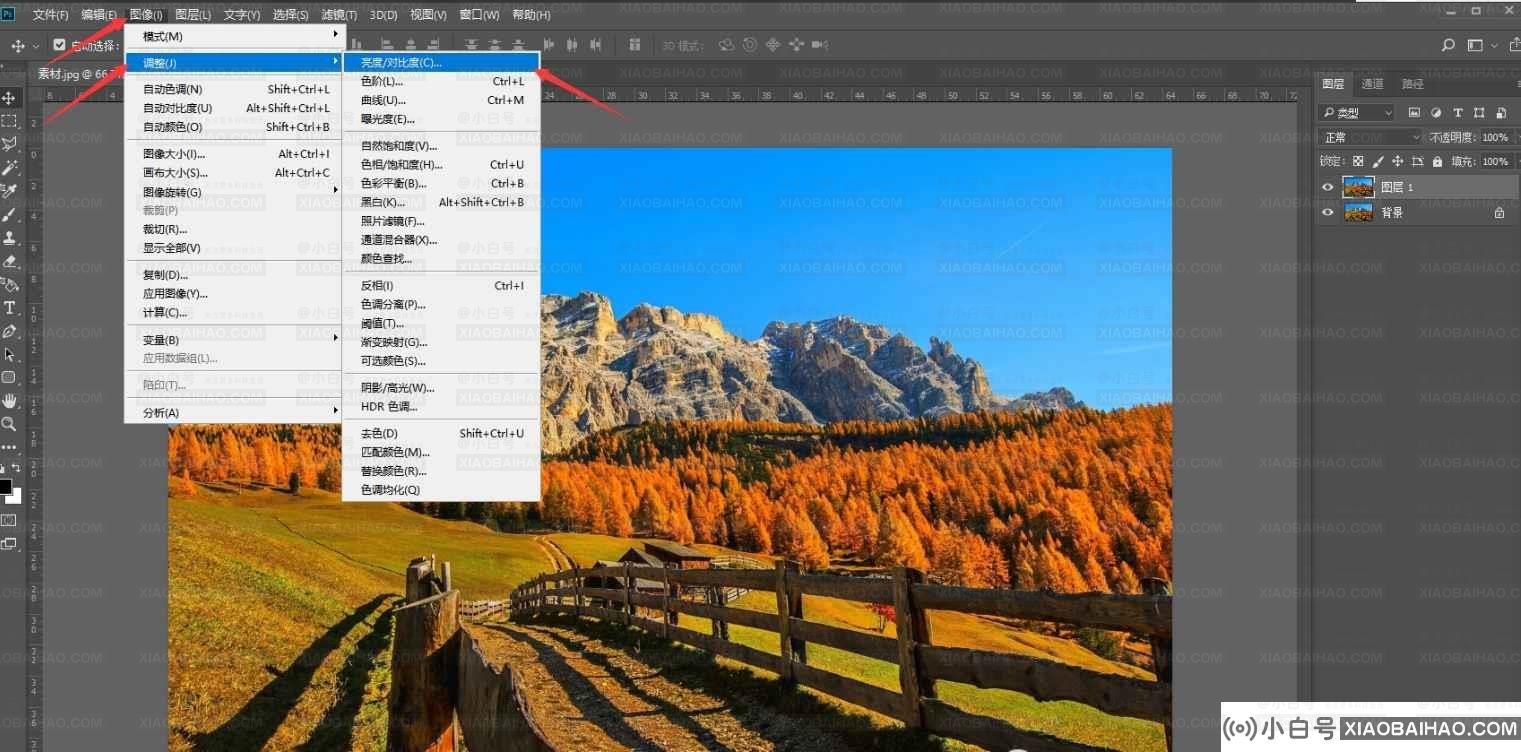Select the Brush tool
The image size is (1521, 752).
(9, 214)
